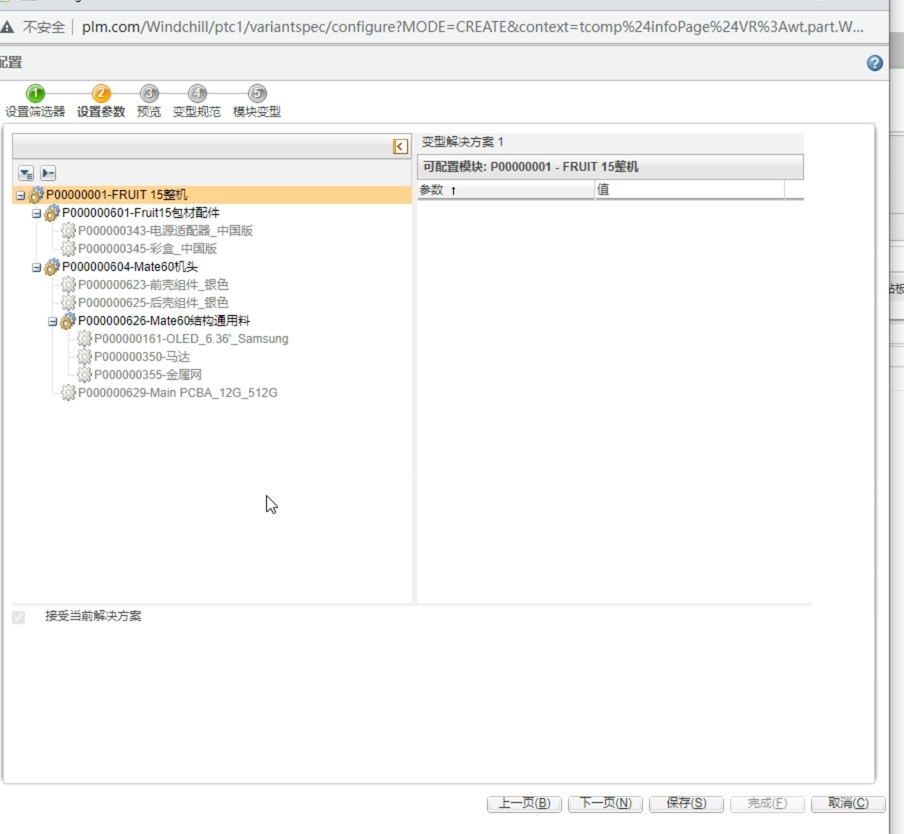The height and width of the screenshot is (834, 904).
Task: Select tree row P000000625-后壳组件_银色
Action: pyautogui.click(x=153, y=303)
